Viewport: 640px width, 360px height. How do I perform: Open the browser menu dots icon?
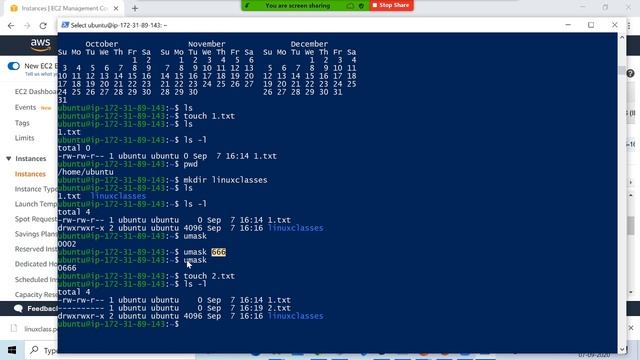(629, 25)
